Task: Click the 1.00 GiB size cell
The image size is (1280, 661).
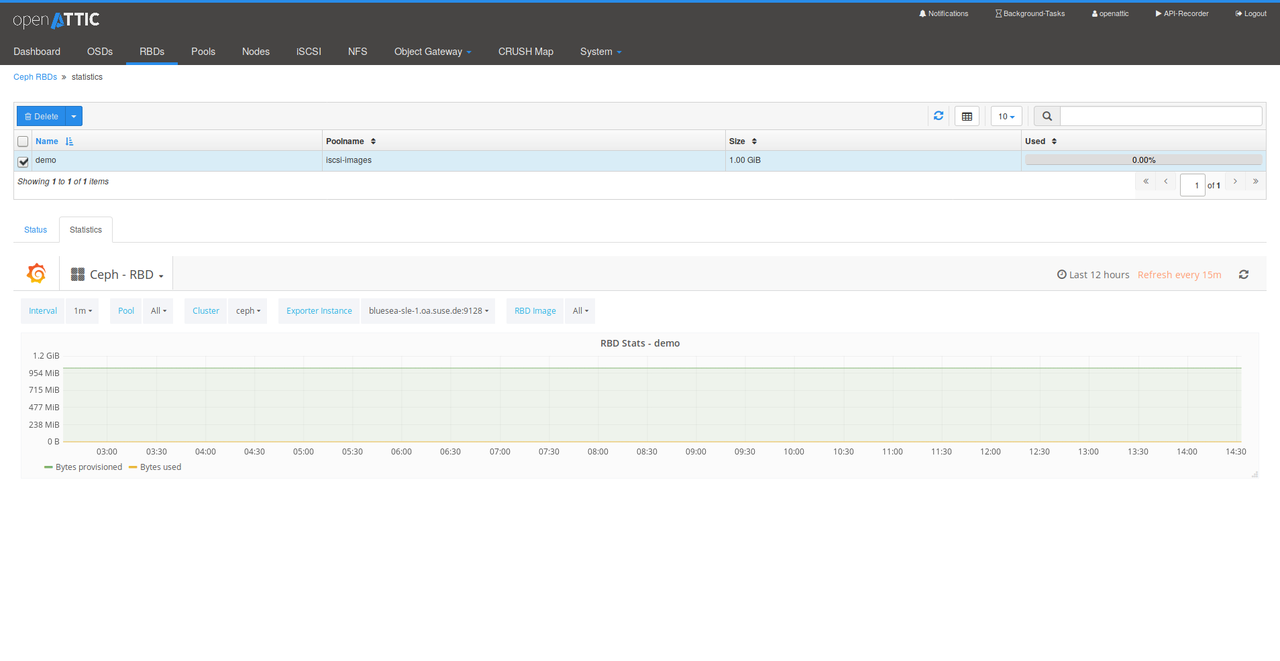Action: [873, 160]
